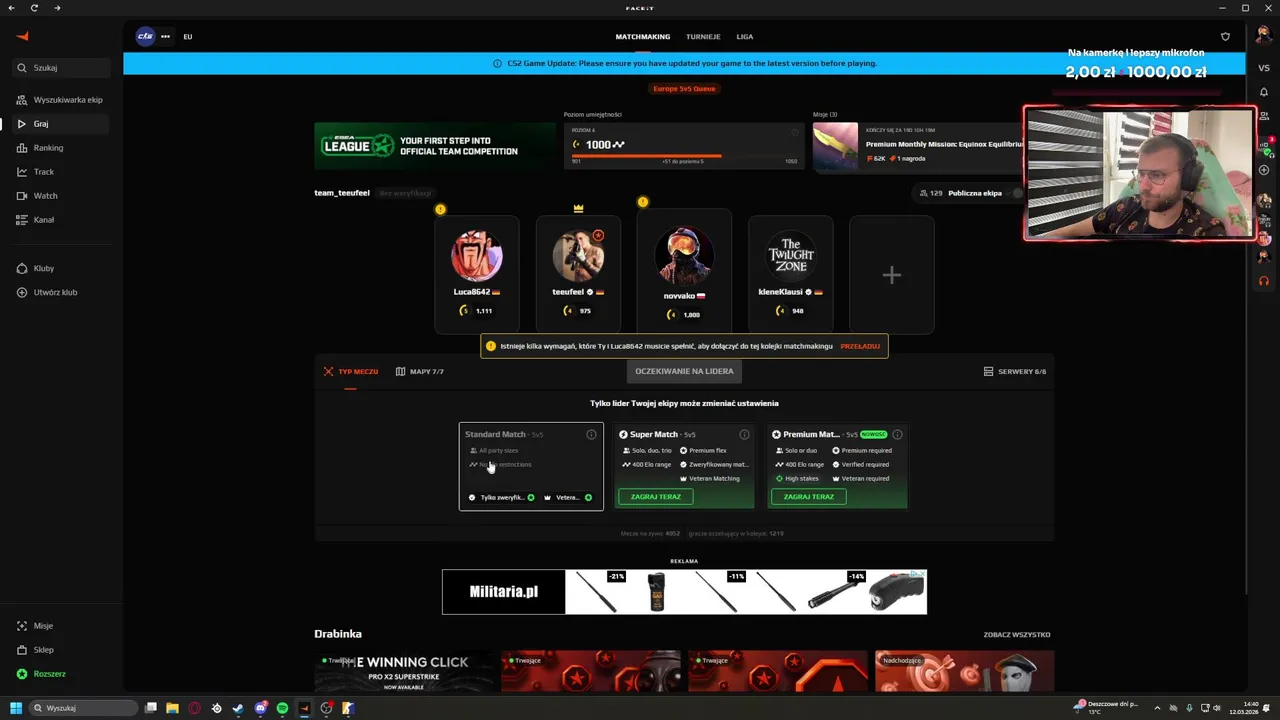Open Spotify from the taskbar
1280x720 pixels.
tap(282, 708)
